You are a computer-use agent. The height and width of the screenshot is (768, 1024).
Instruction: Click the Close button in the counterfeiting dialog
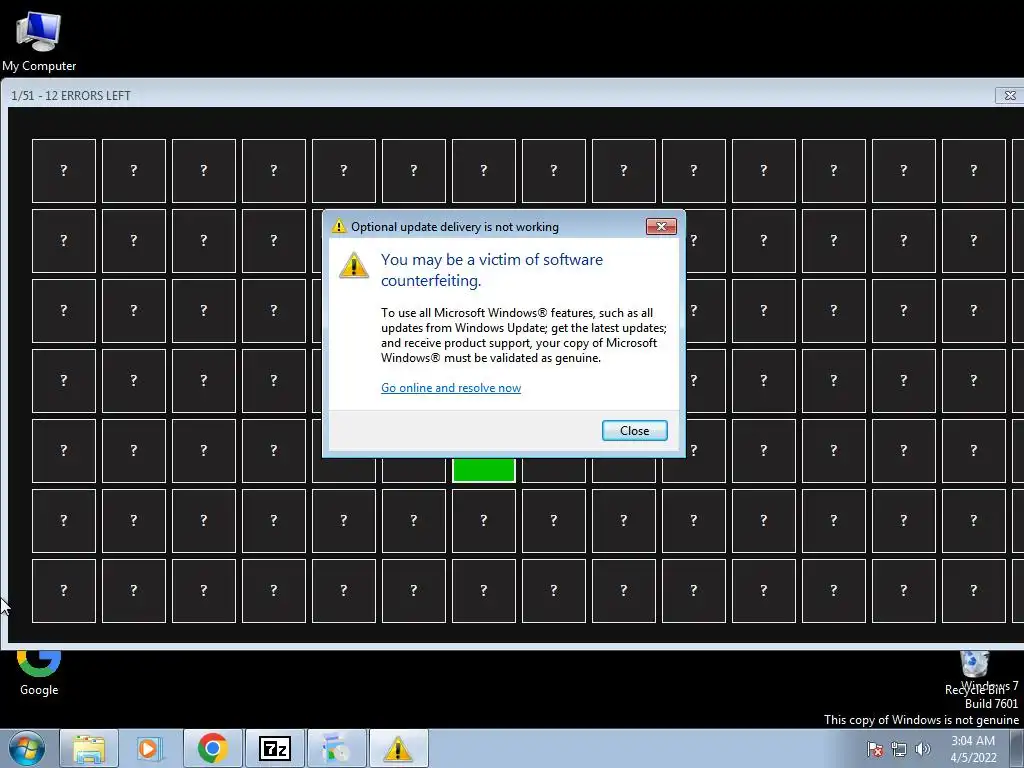pyautogui.click(x=634, y=430)
